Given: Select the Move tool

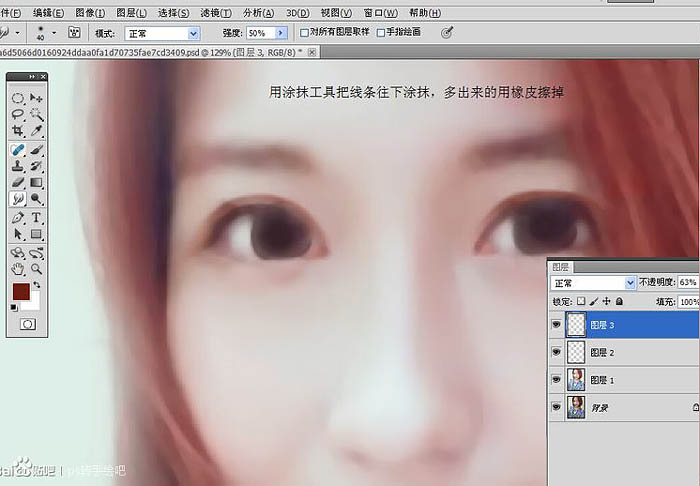Looking at the screenshot, I should (36, 98).
